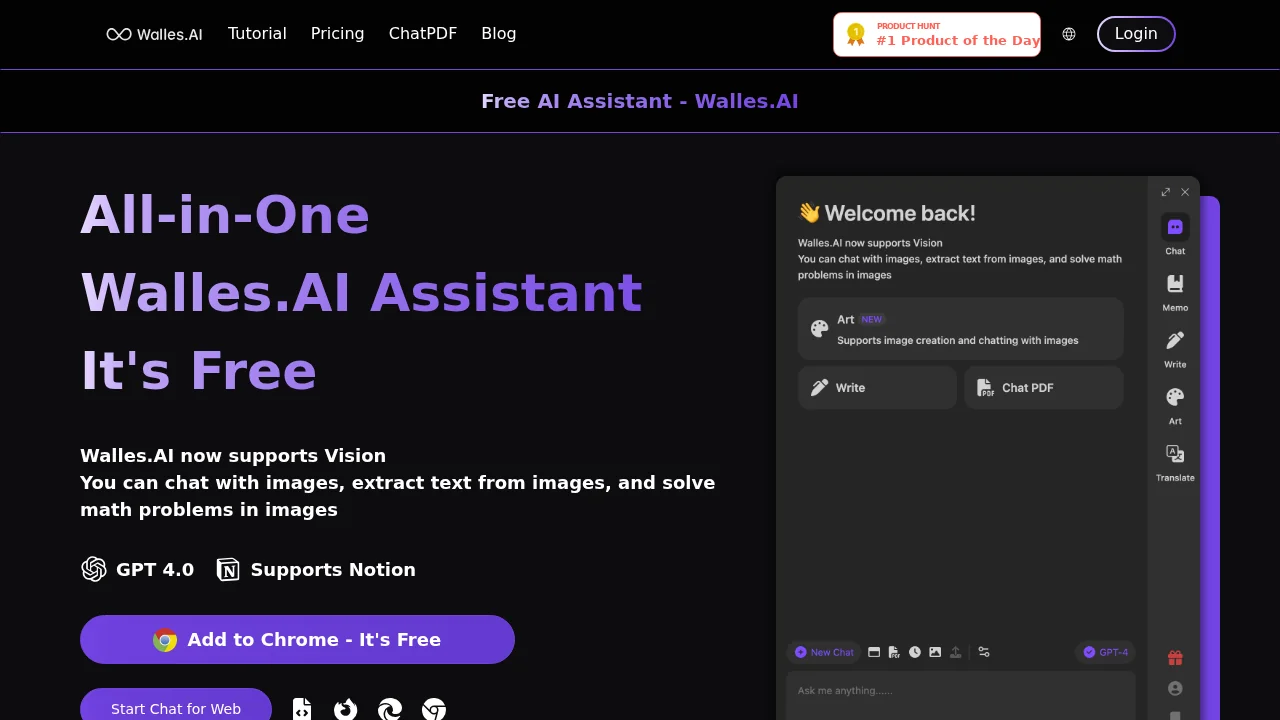Select the Write pencil sidebar icon
This screenshot has height=720, width=1280.
1175,341
